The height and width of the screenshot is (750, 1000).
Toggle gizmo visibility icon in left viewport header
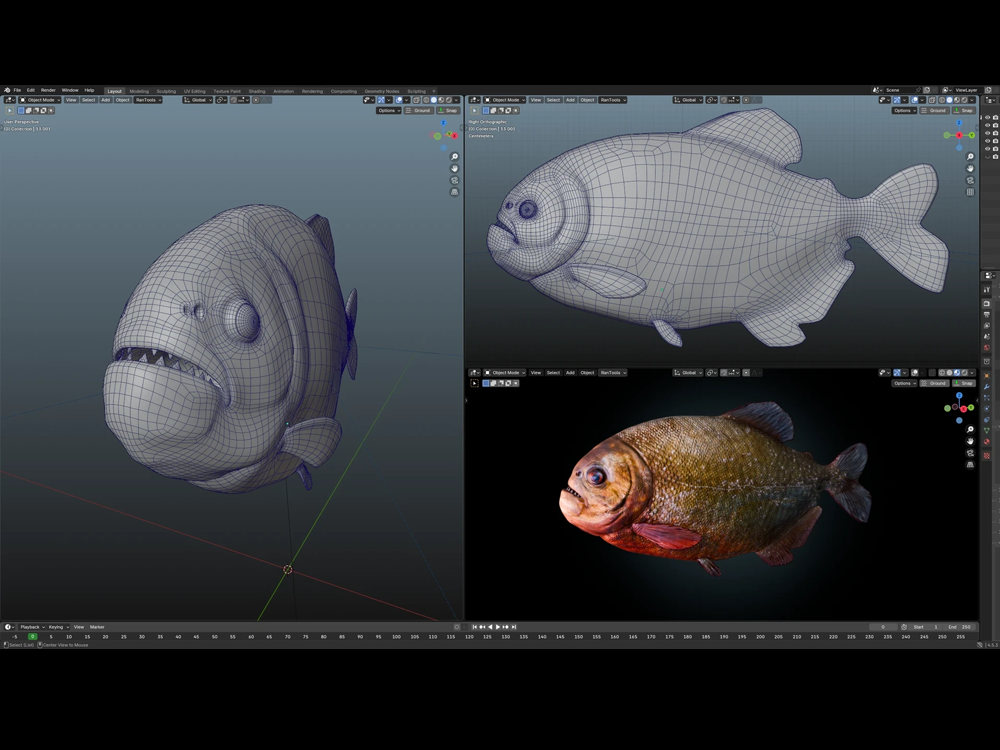381,100
